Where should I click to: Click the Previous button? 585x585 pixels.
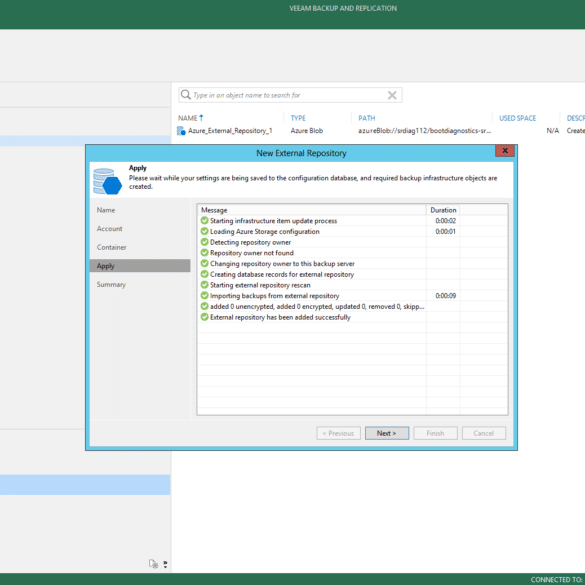(x=338, y=433)
